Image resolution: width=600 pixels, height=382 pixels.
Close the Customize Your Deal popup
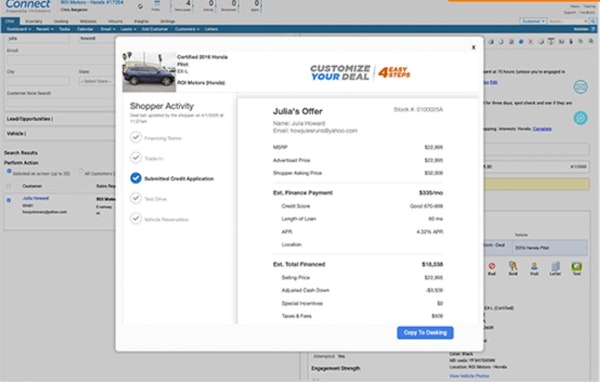[473, 47]
